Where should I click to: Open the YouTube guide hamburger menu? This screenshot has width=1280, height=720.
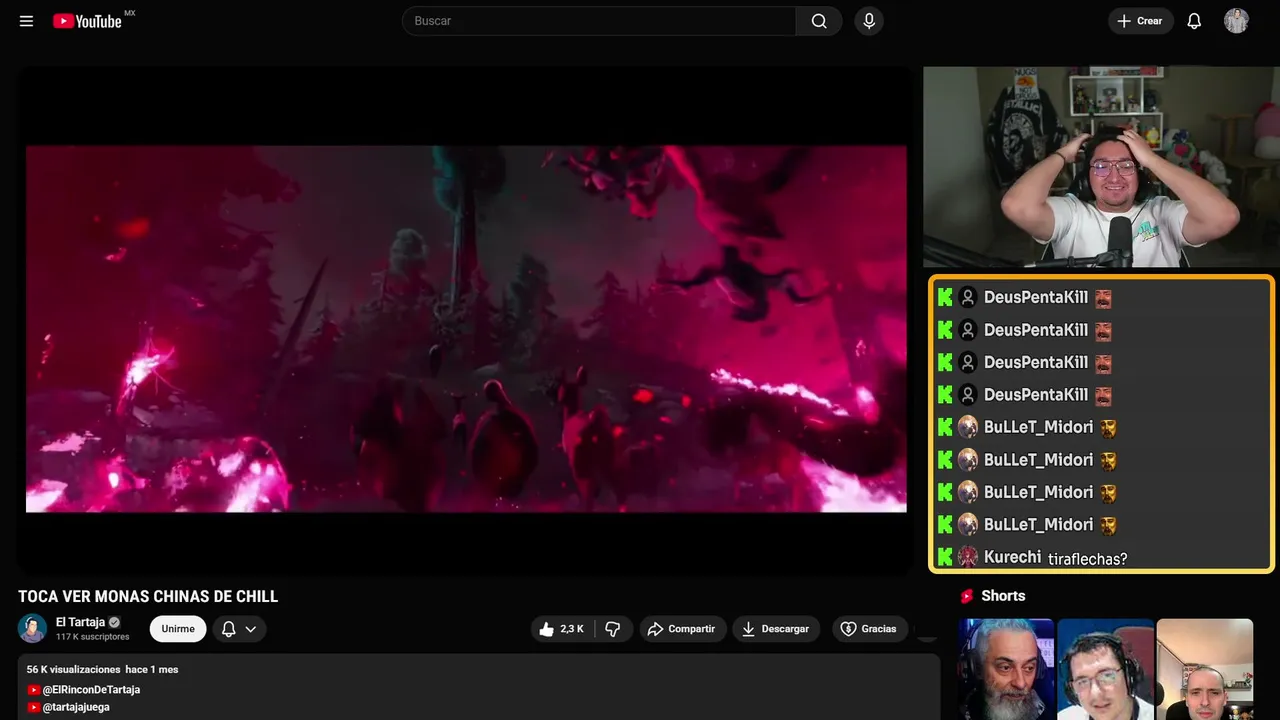[26, 21]
